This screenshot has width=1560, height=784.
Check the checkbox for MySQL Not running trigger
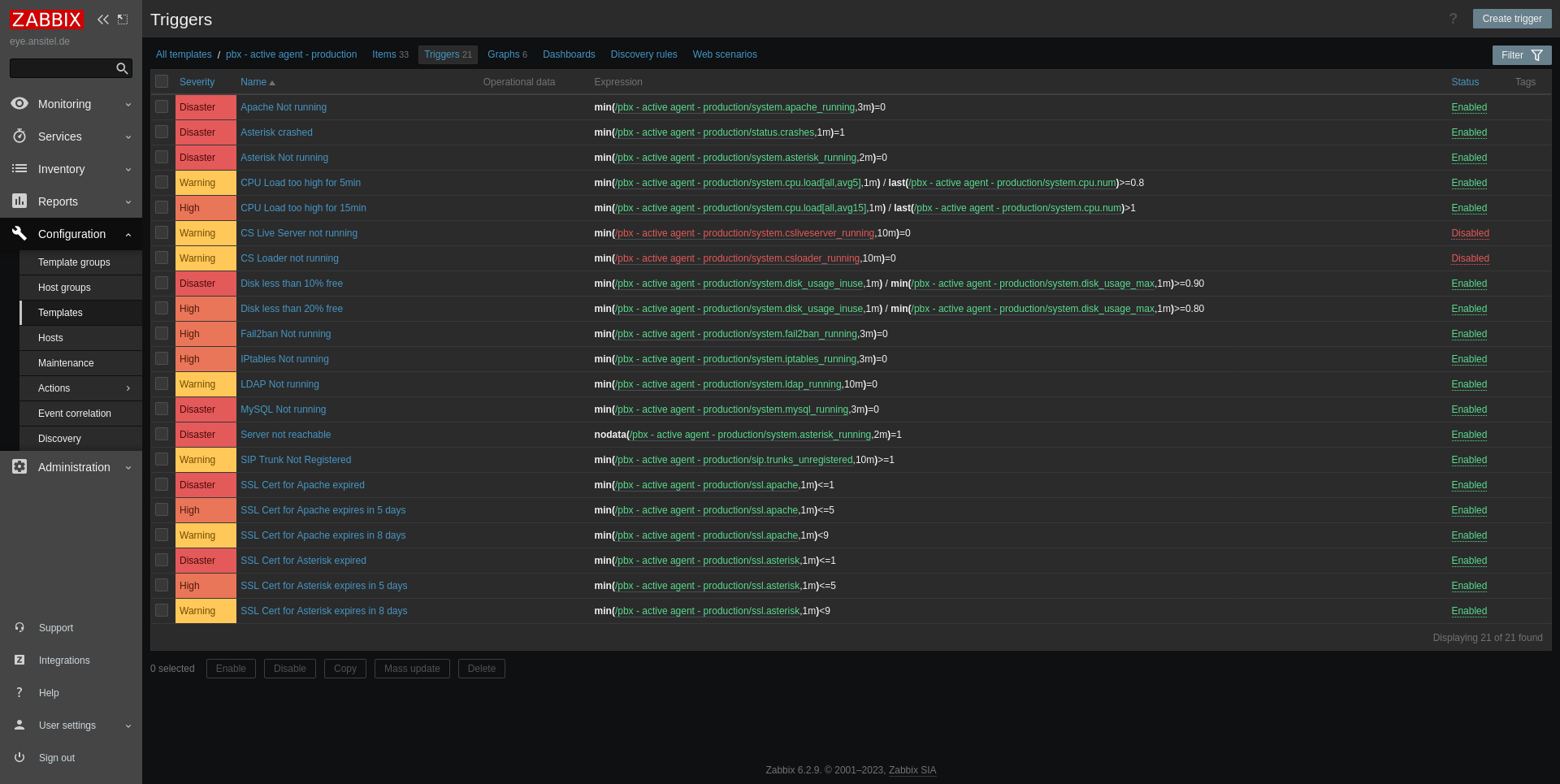pyautogui.click(x=162, y=409)
